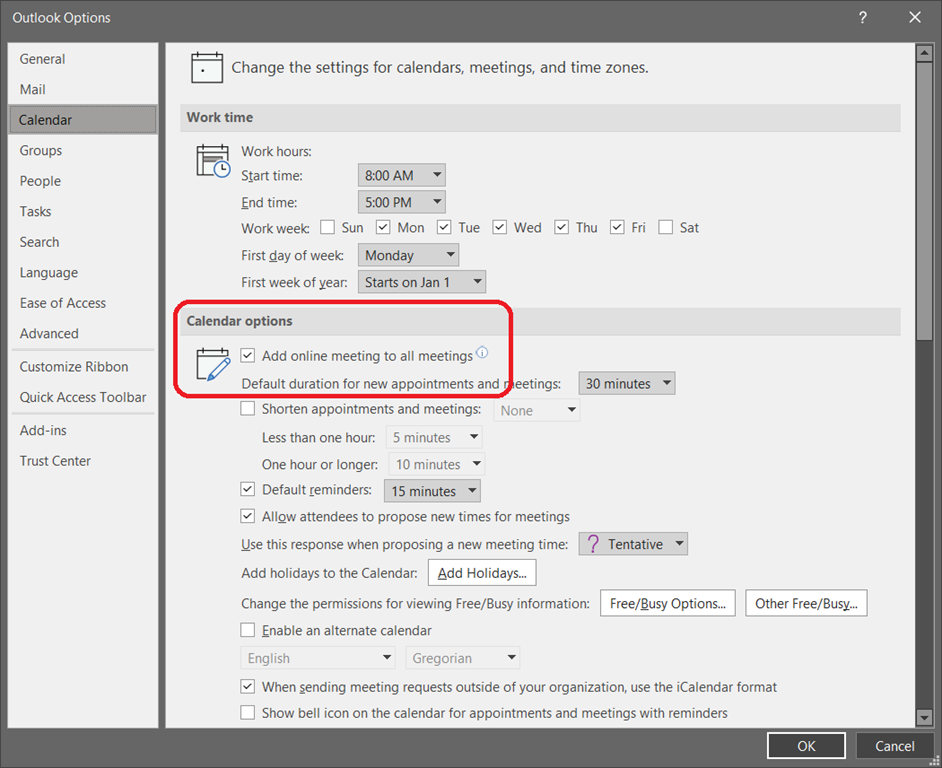Expand the First day of week dropdown
The width and height of the screenshot is (942, 768).
pos(408,255)
